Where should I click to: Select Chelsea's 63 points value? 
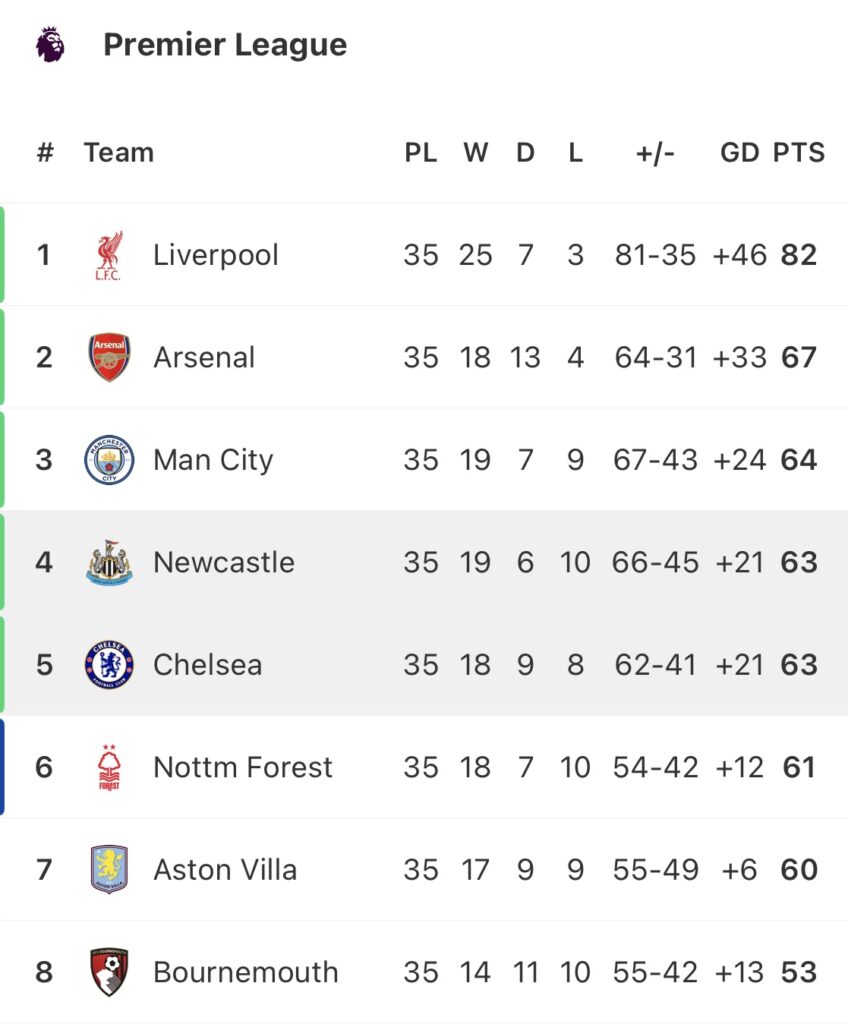[x=799, y=665]
